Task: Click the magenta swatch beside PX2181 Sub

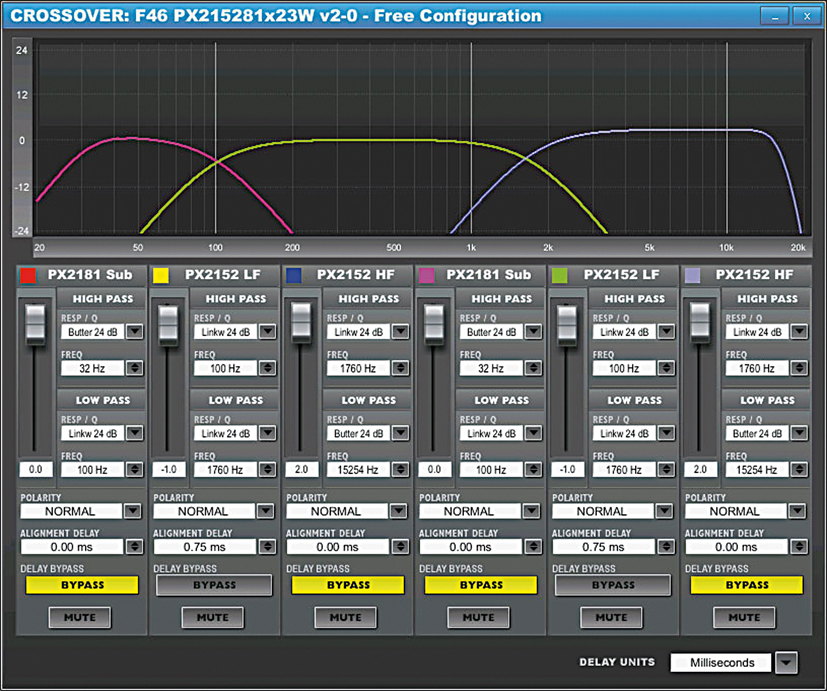Action: click(x=427, y=275)
